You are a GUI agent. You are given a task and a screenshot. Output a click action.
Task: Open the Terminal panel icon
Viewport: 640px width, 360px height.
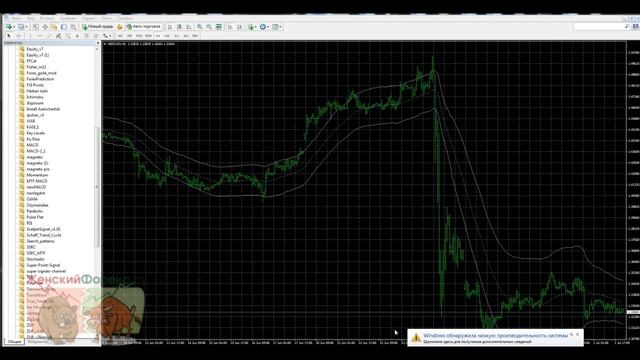click(64, 27)
